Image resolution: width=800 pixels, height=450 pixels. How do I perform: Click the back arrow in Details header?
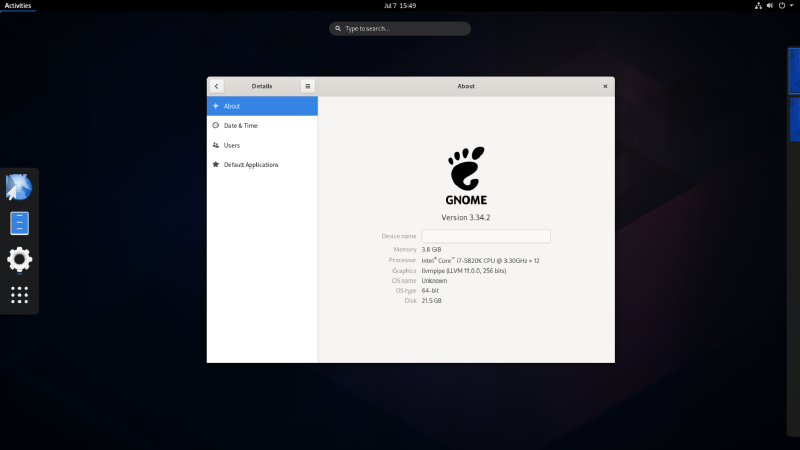(217, 86)
